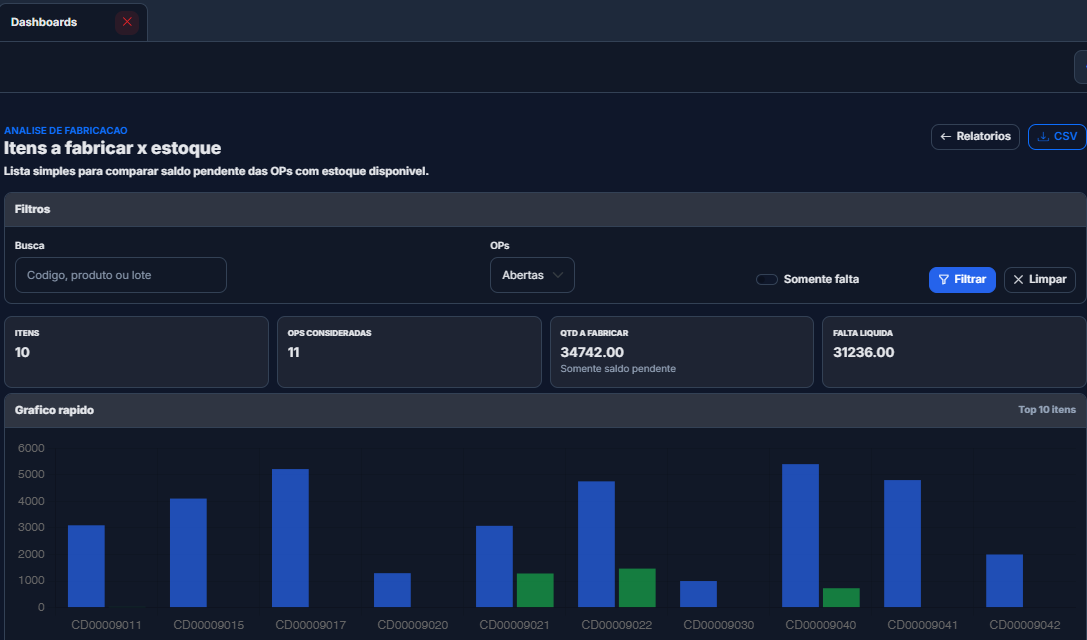
Task: Select the blue bar for CD00009042
Action: tap(1005, 581)
